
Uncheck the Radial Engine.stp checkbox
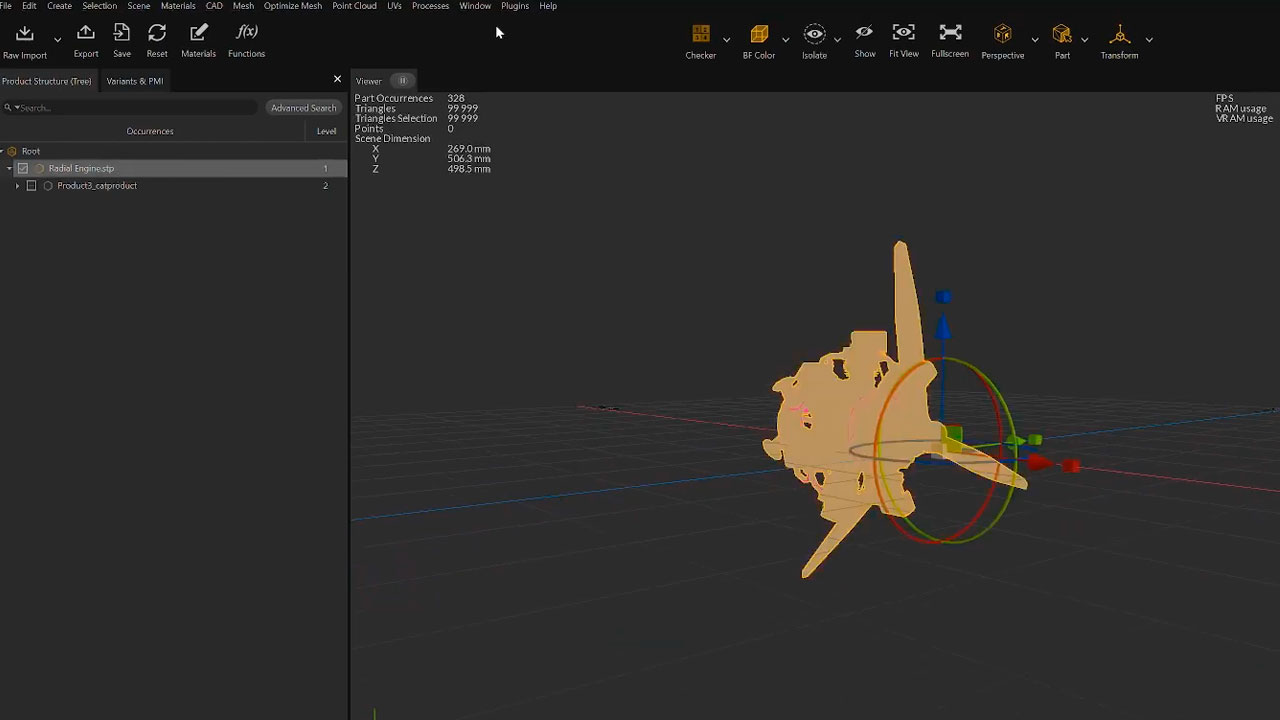tap(23, 168)
